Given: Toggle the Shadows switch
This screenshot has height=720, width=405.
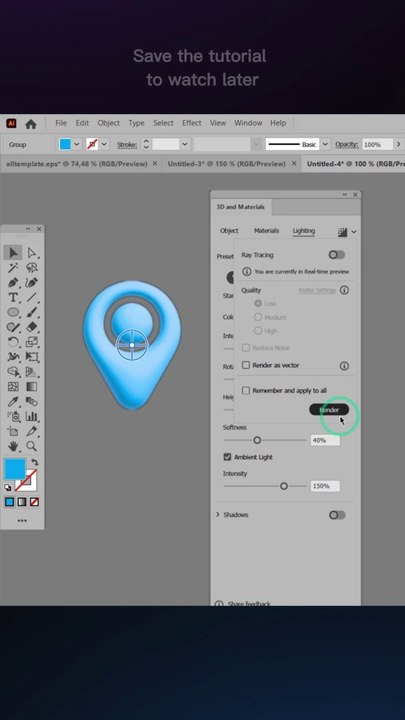Looking at the screenshot, I should (x=337, y=515).
